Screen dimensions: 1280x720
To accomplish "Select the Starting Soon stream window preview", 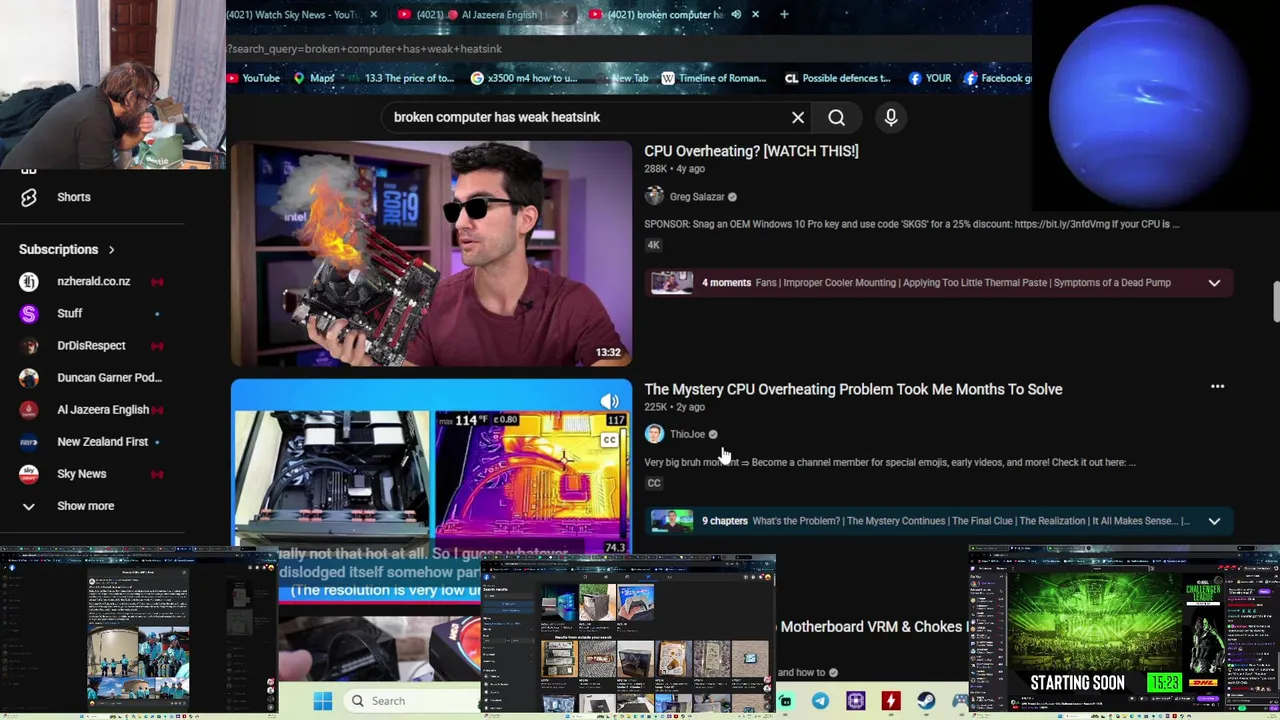I will [1124, 632].
